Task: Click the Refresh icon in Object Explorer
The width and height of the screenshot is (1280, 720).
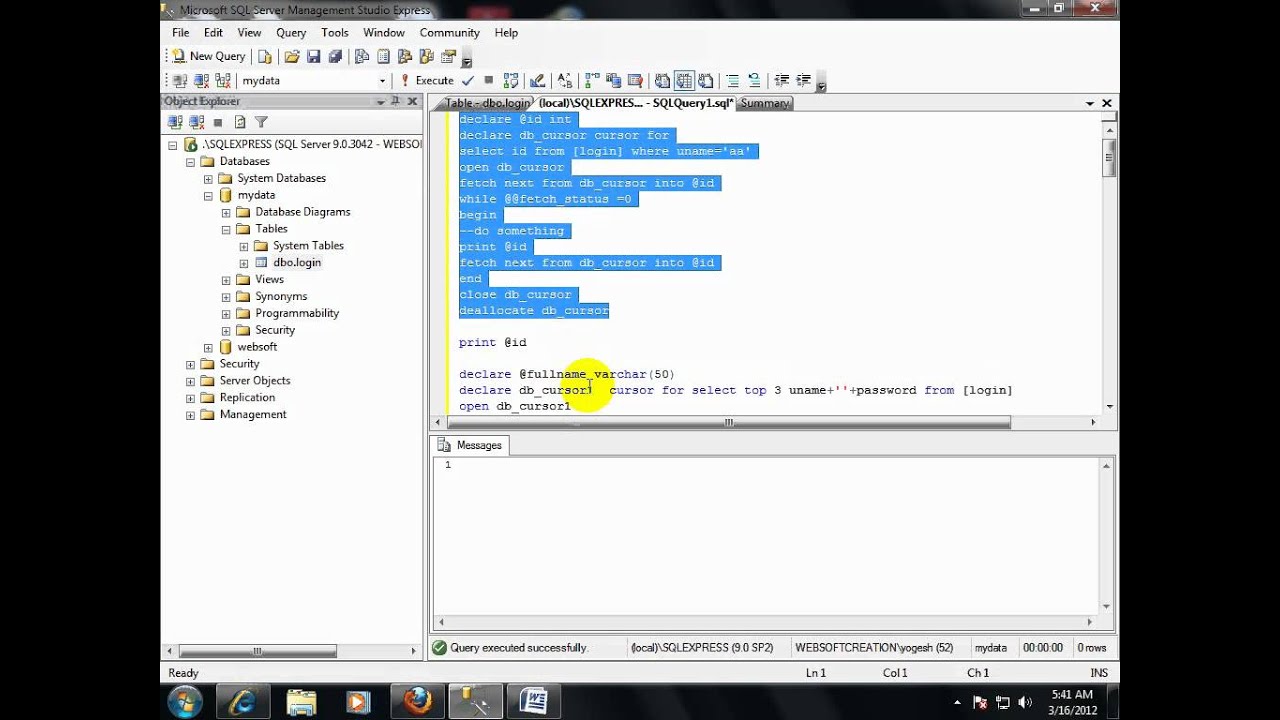Action: coord(240,122)
